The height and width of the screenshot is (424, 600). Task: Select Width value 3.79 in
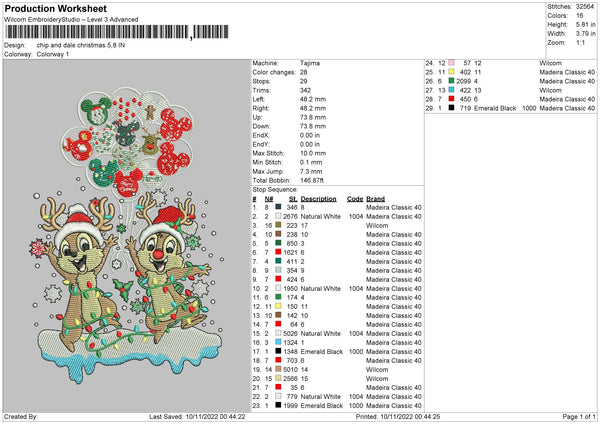click(x=585, y=34)
